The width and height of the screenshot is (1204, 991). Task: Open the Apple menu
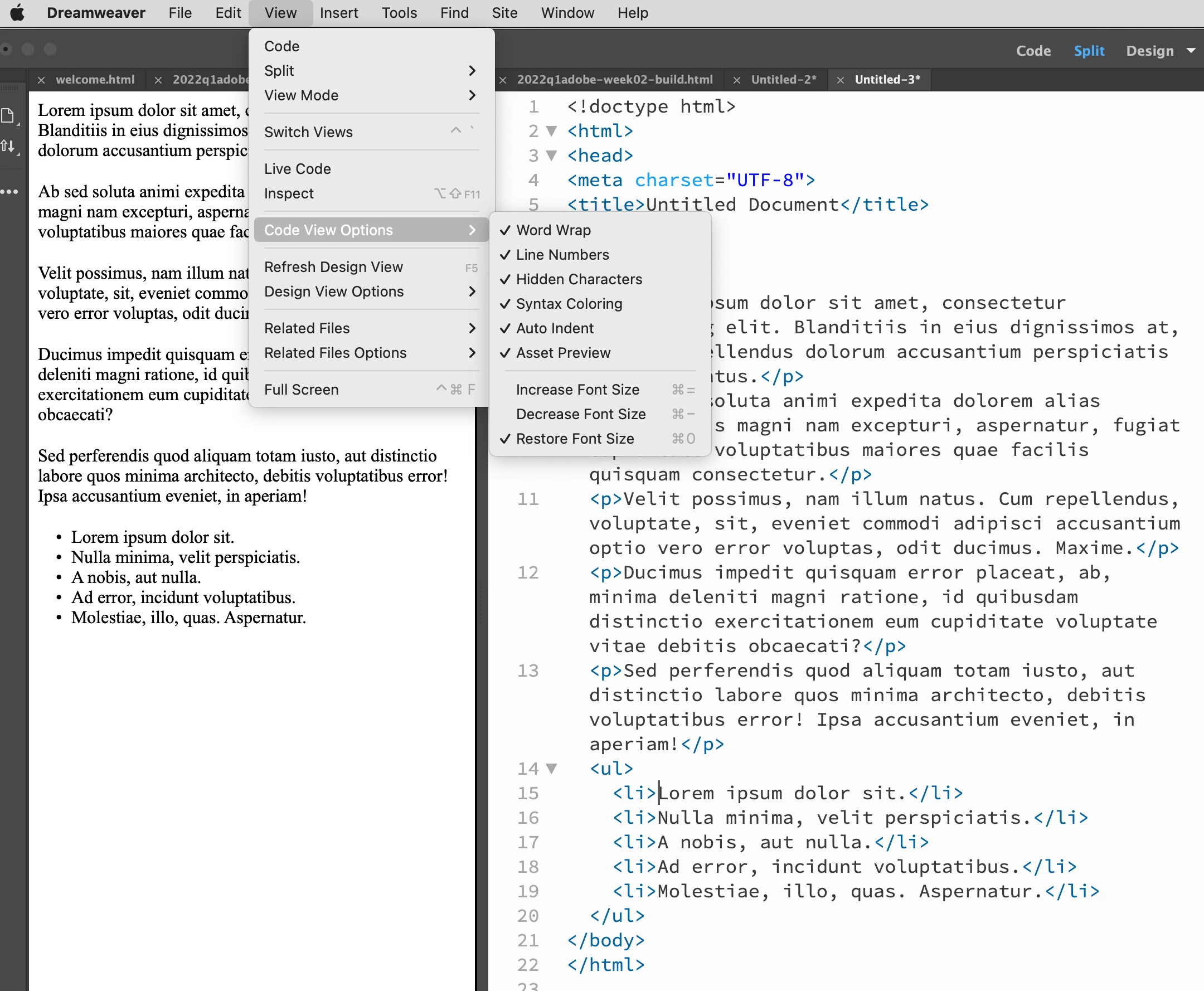pos(18,13)
